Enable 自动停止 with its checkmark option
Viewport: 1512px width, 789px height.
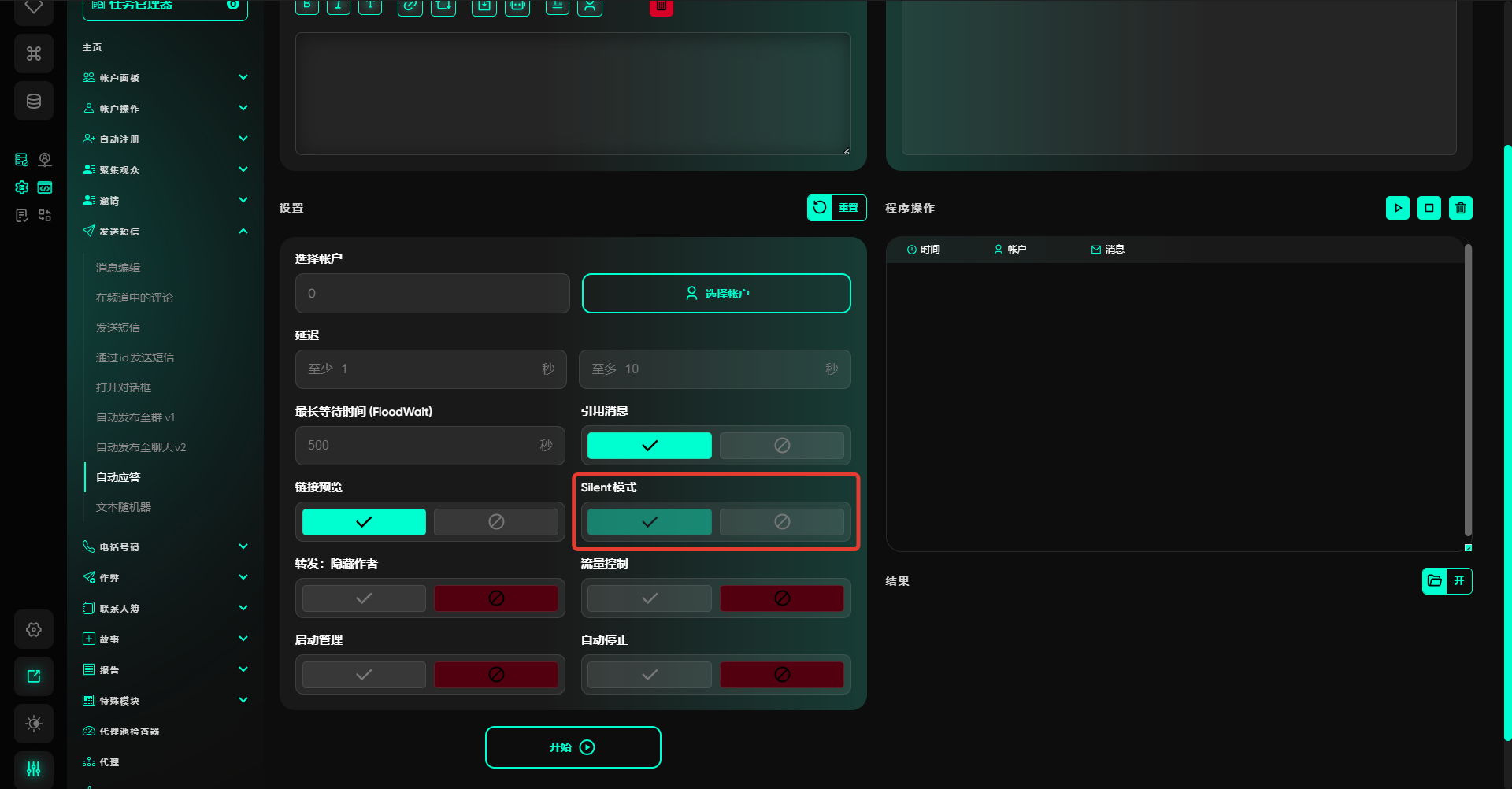(x=649, y=675)
